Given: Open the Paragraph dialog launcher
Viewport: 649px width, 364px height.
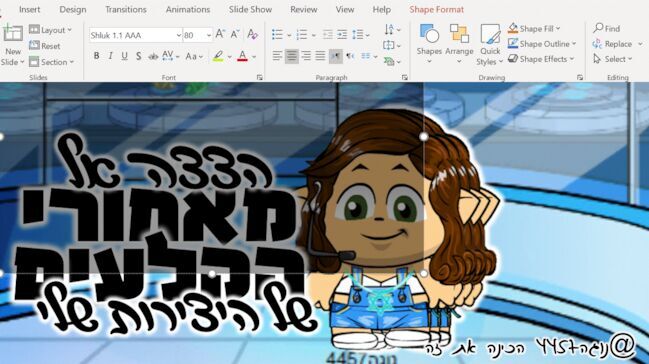Looking at the screenshot, I should (x=405, y=77).
